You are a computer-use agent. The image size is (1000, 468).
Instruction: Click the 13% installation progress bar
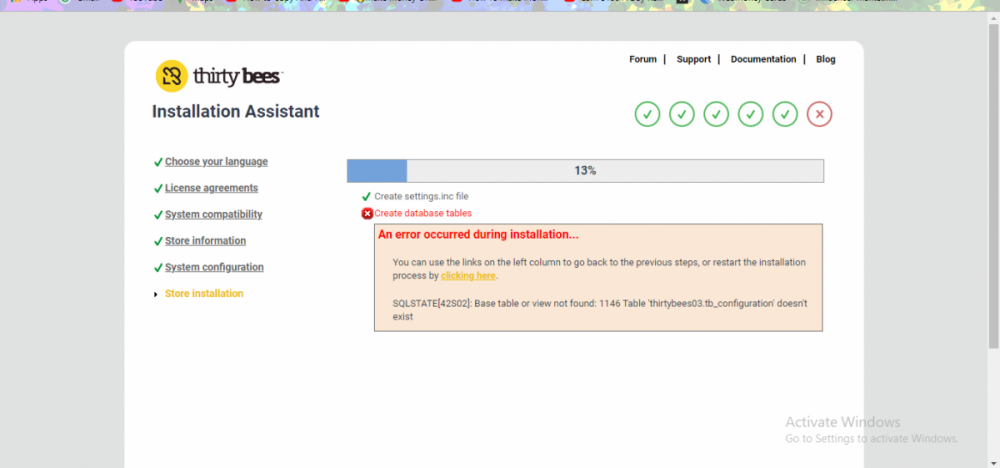coord(585,171)
